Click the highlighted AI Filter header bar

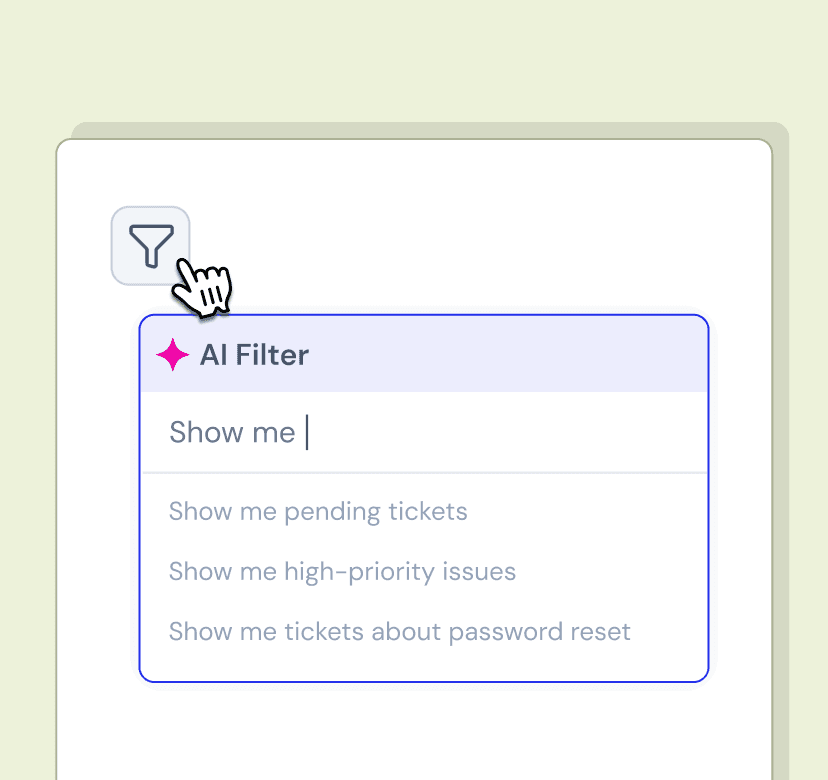pyautogui.click(x=424, y=354)
